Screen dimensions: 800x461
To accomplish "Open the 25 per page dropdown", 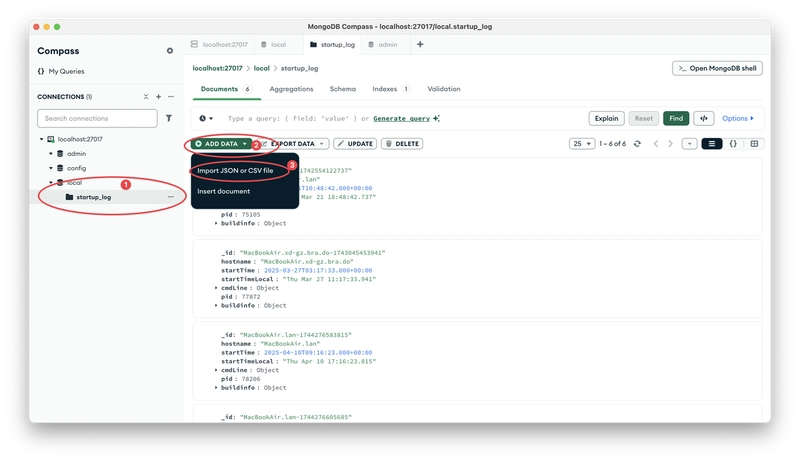I will 582,144.
